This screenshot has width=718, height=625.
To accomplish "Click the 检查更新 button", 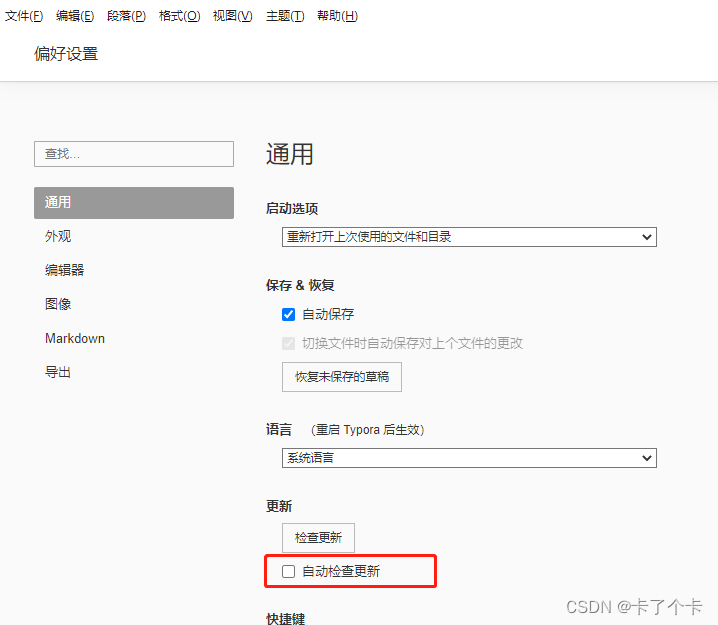I will (318, 538).
